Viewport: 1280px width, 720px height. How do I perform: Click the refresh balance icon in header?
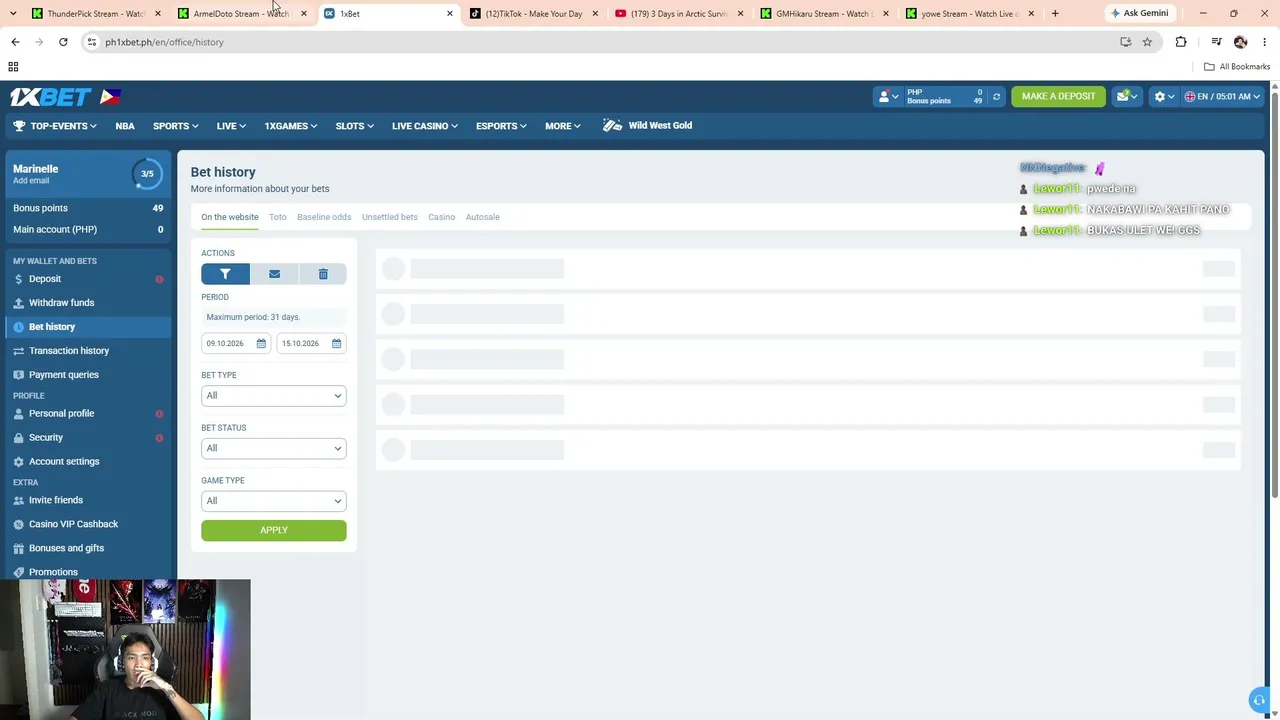click(x=996, y=96)
